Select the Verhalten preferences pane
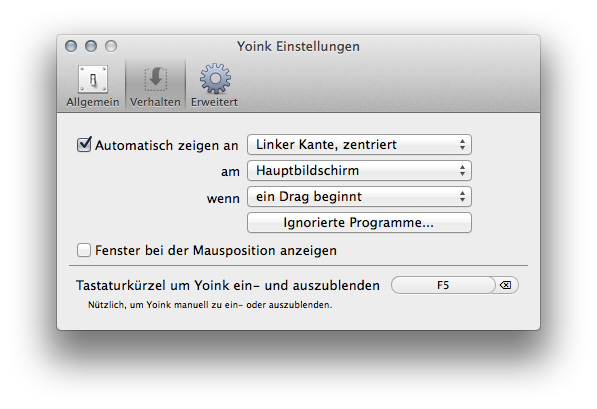597x409 pixels. pos(155,86)
